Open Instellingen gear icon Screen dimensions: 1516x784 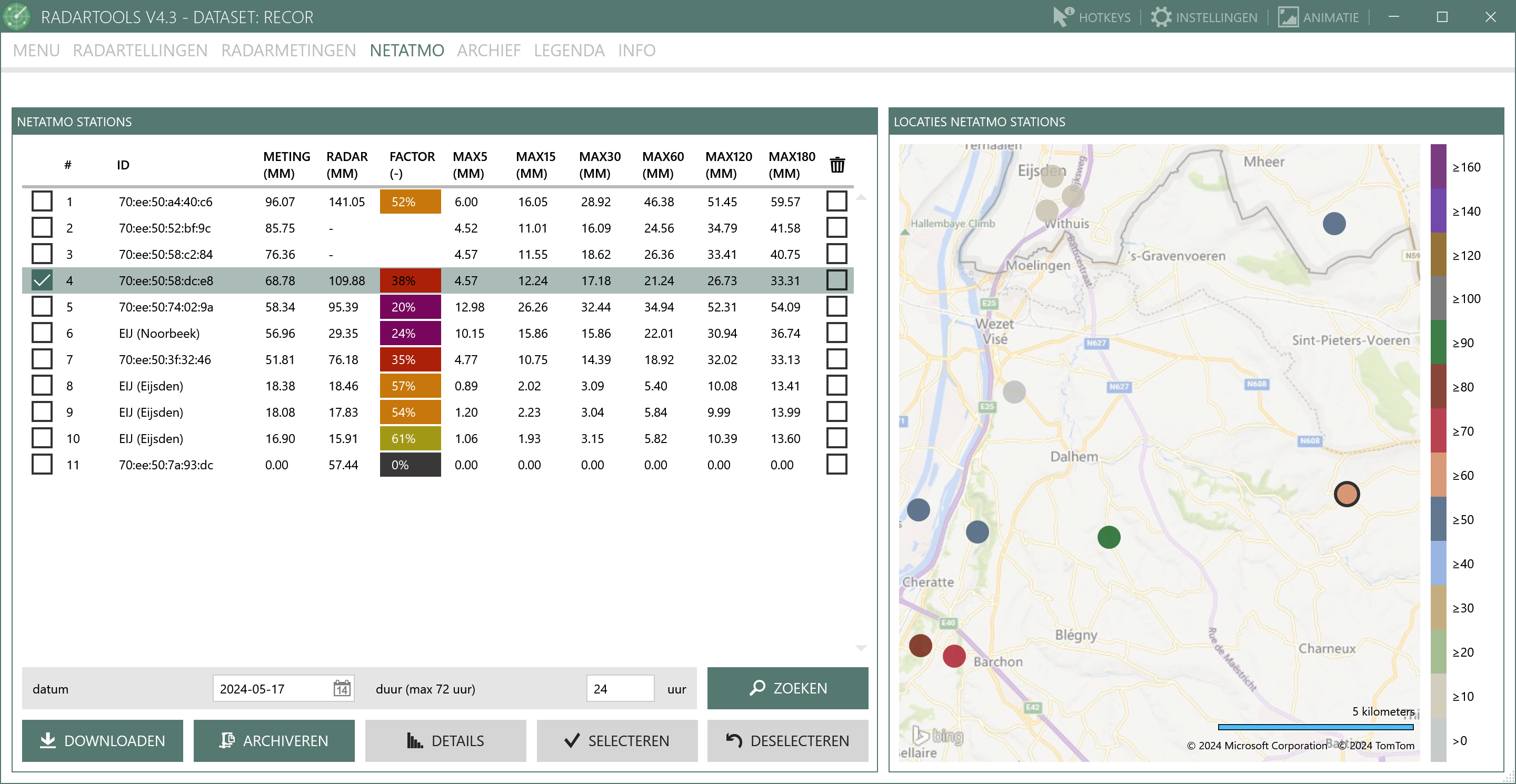pos(1161,16)
